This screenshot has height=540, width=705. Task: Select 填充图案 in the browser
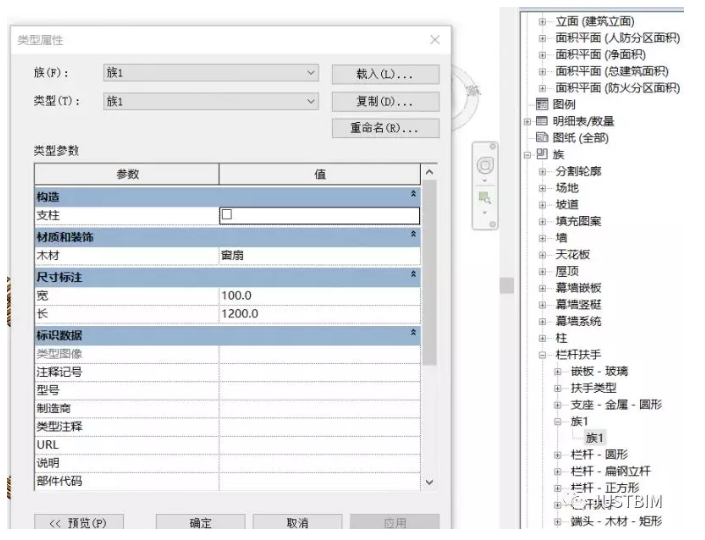pyautogui.click(x=578, y=221)
